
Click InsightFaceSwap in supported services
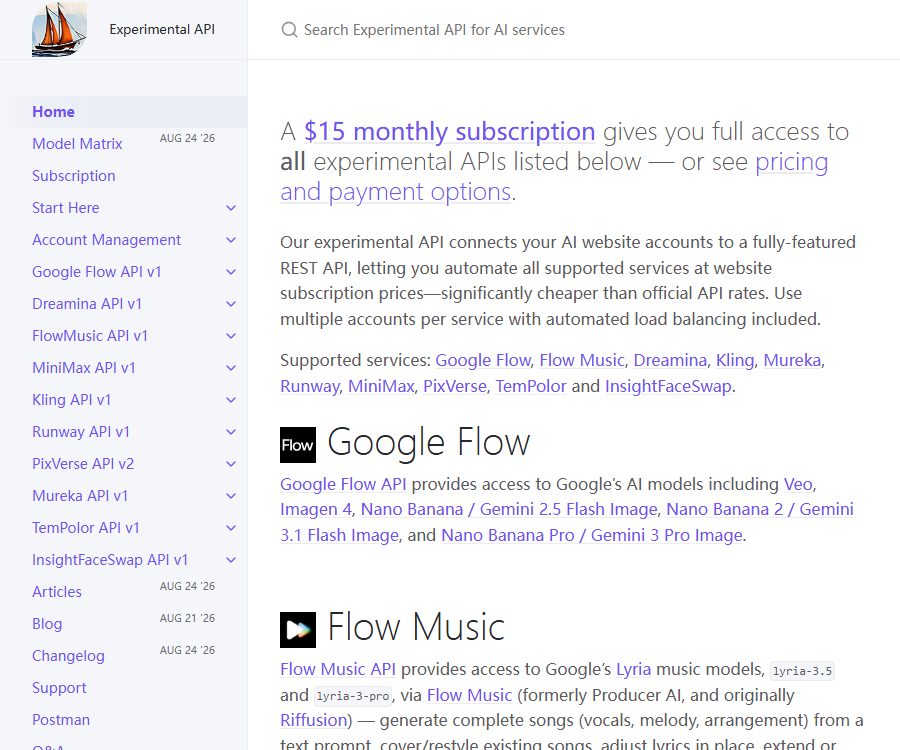coord(668,386)
